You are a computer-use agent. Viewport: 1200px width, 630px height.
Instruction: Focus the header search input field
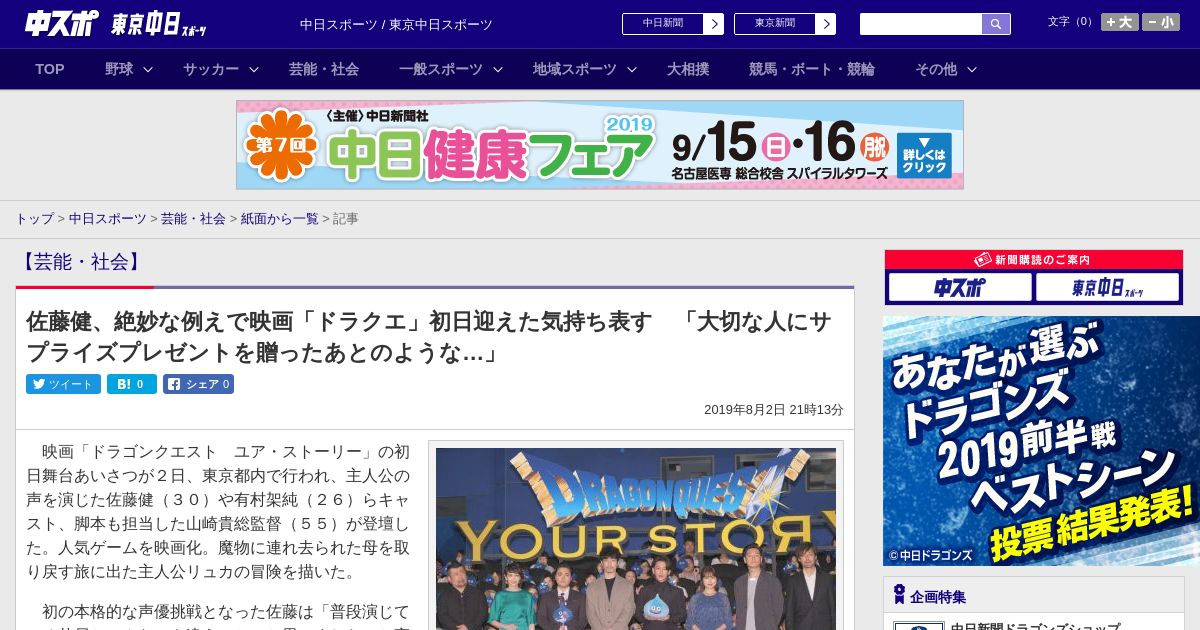[921, 24]
